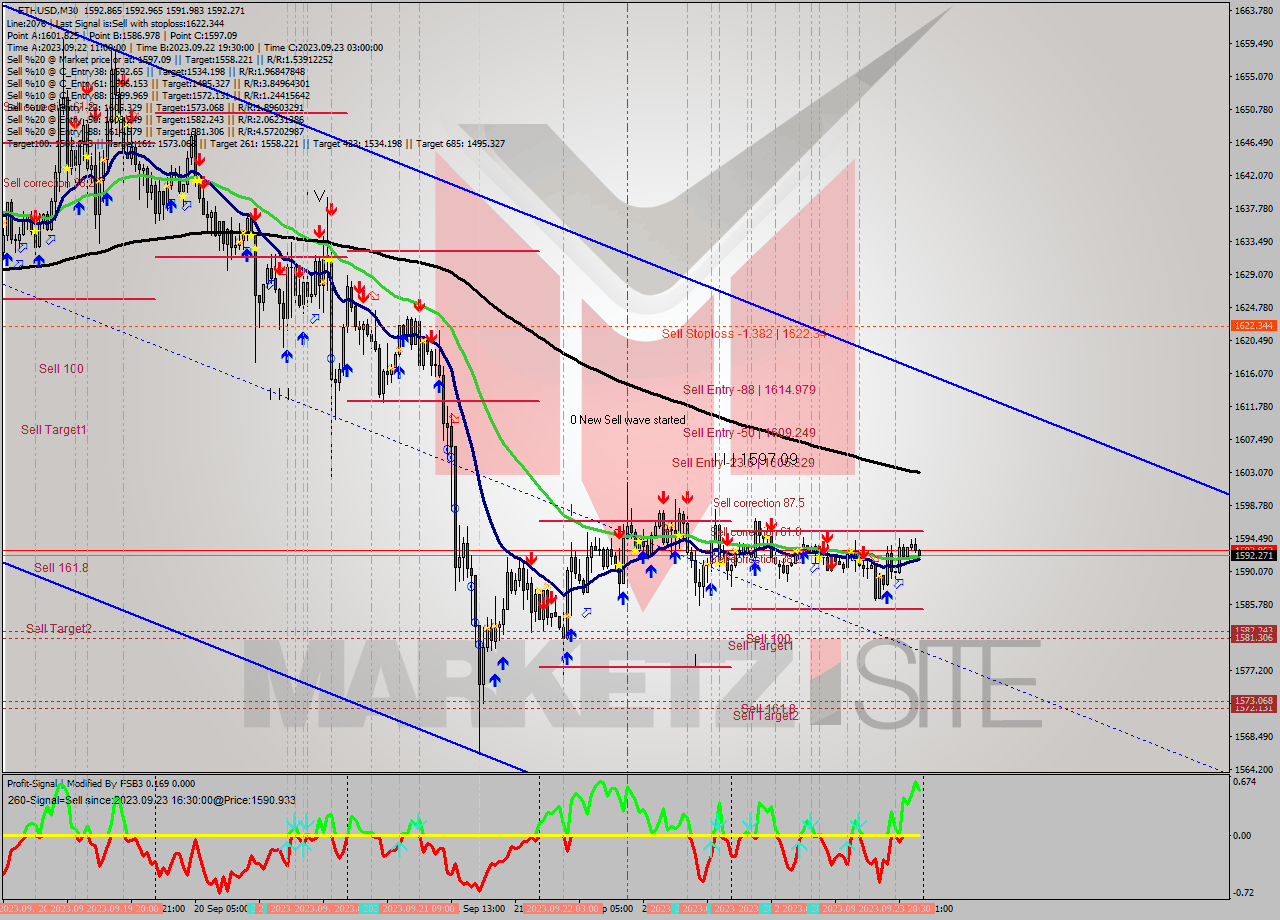The height and width of the screenshot is (920, 1280).
Task: Click the 1616.070 price axis label
Action: 1253,374
